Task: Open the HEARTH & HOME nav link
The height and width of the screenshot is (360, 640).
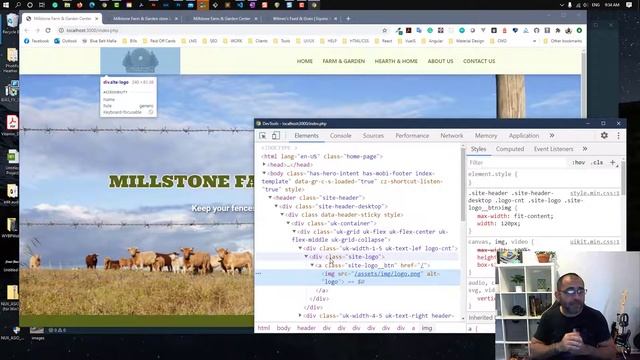Action: 396,61
